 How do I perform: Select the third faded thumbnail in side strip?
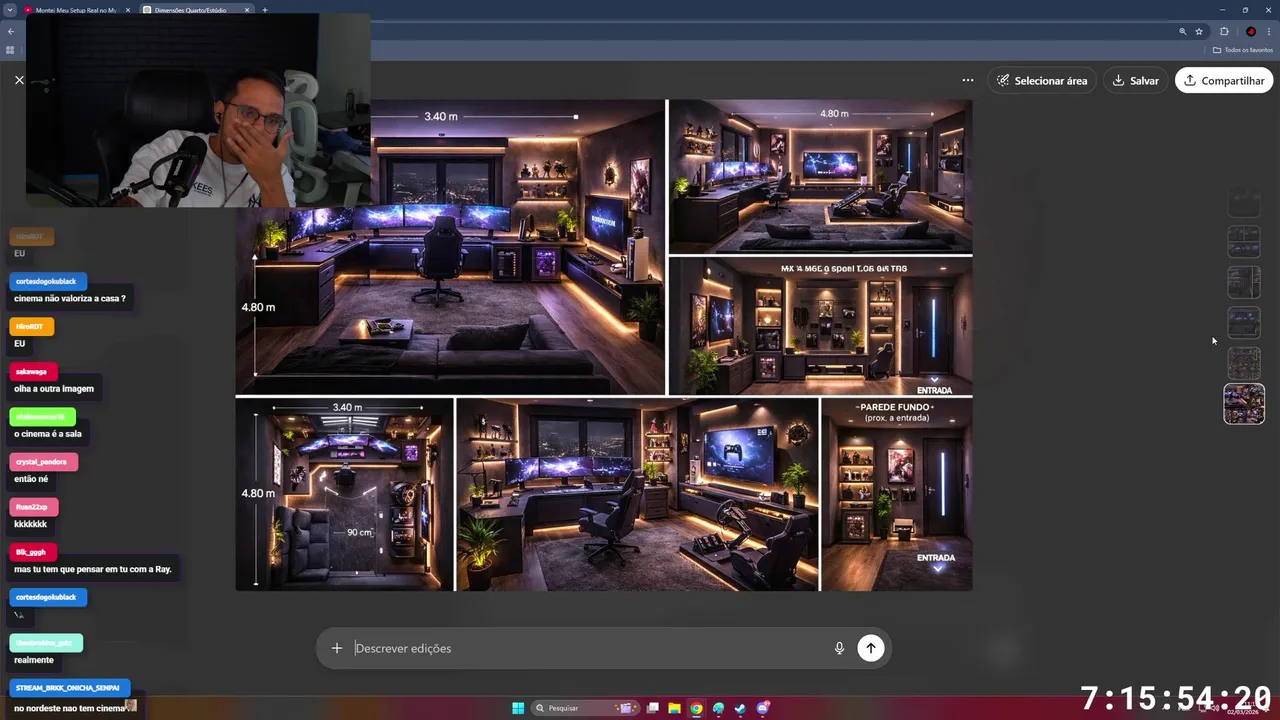(1244, 282)
